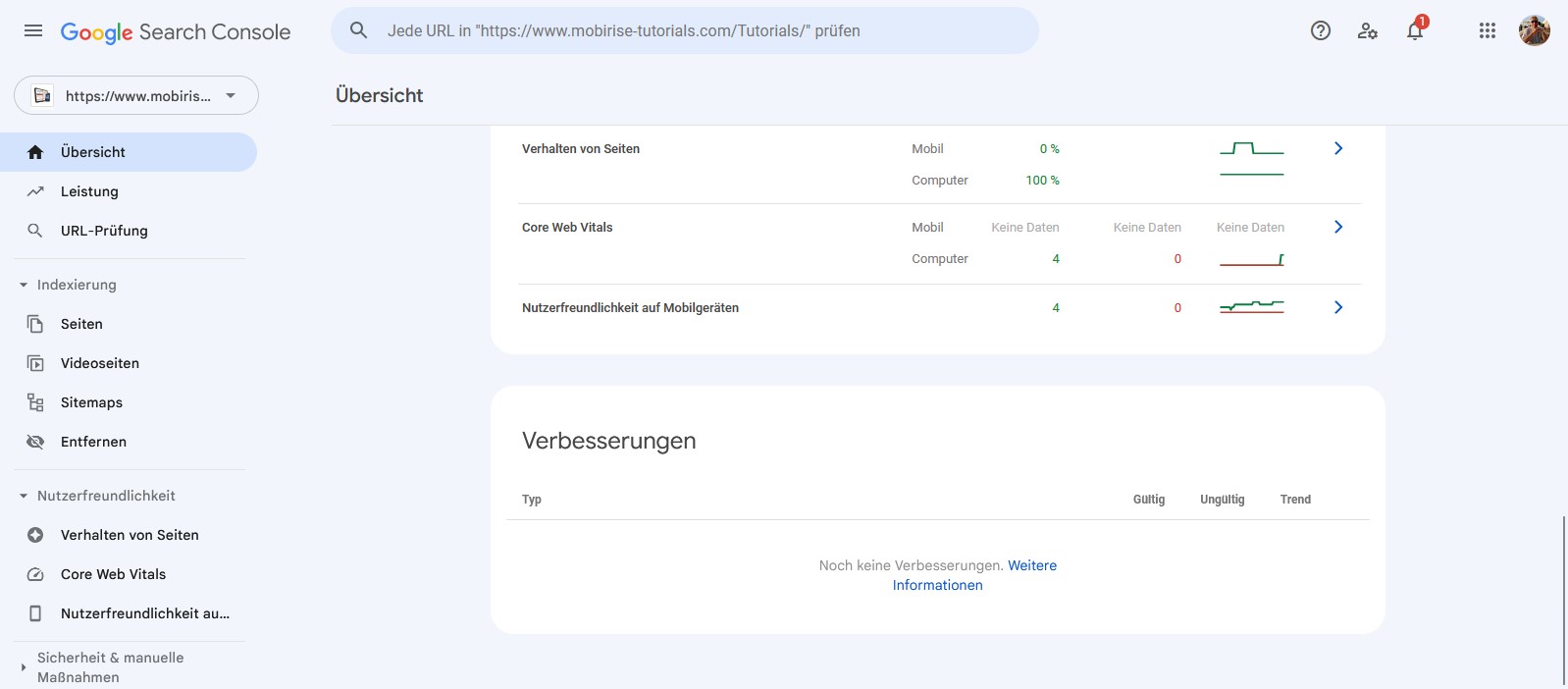Open the notifications bell

point(1415,30)
